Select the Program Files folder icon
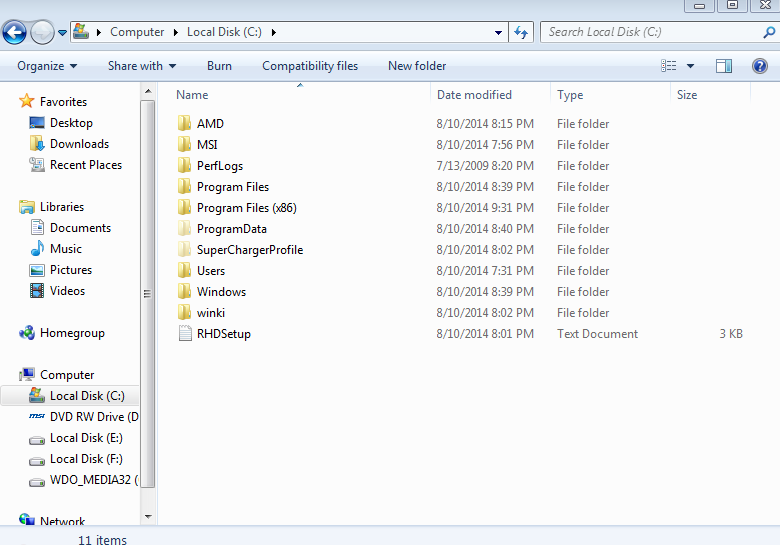 [x=185, y=186]
